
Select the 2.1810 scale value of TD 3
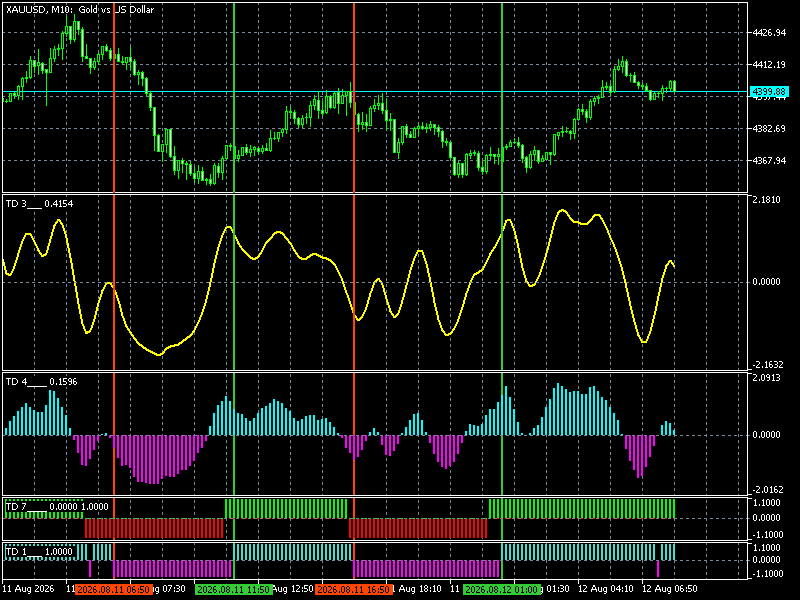766,199
